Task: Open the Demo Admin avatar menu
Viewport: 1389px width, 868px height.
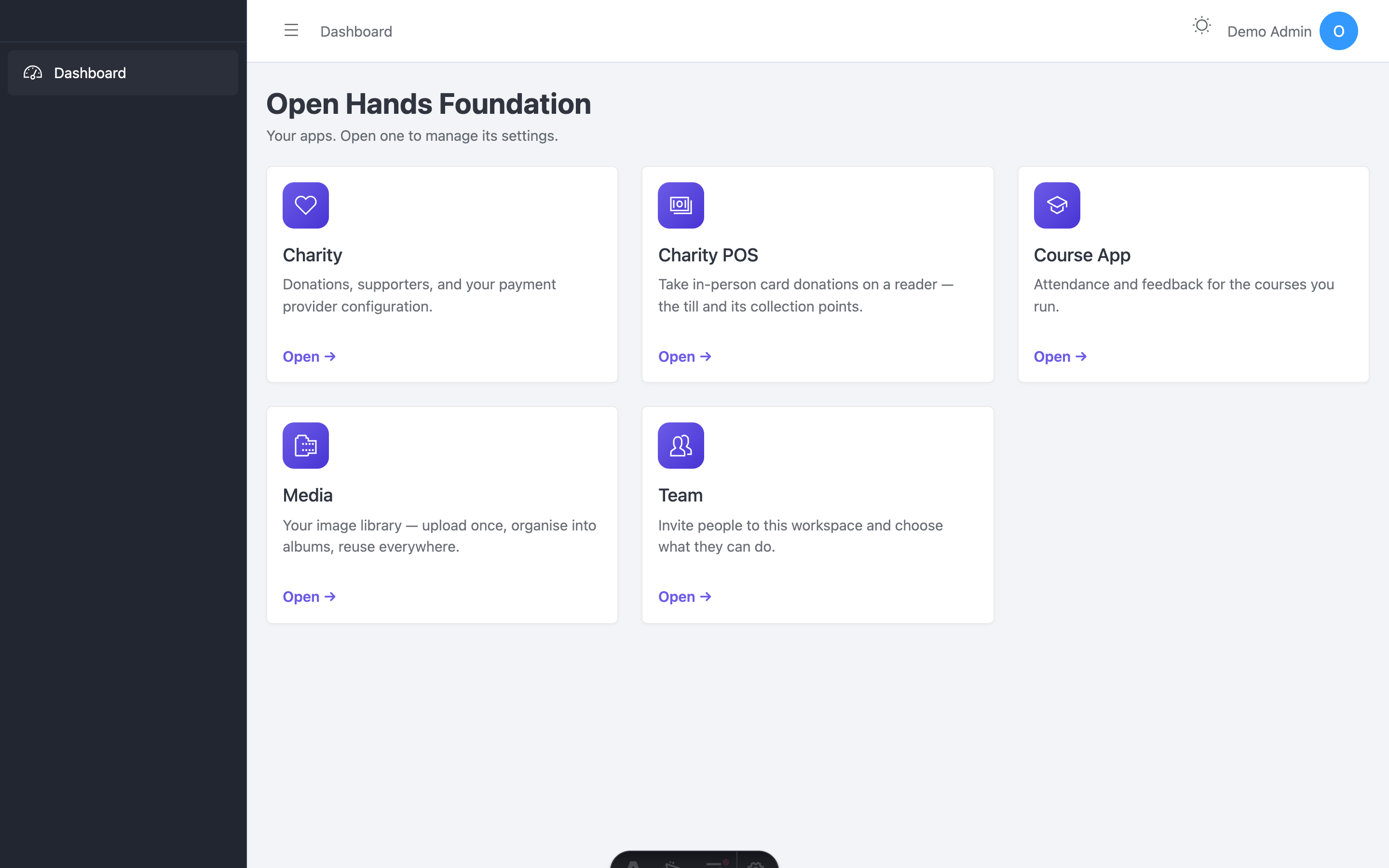Action: click(x=1338, y=31)
